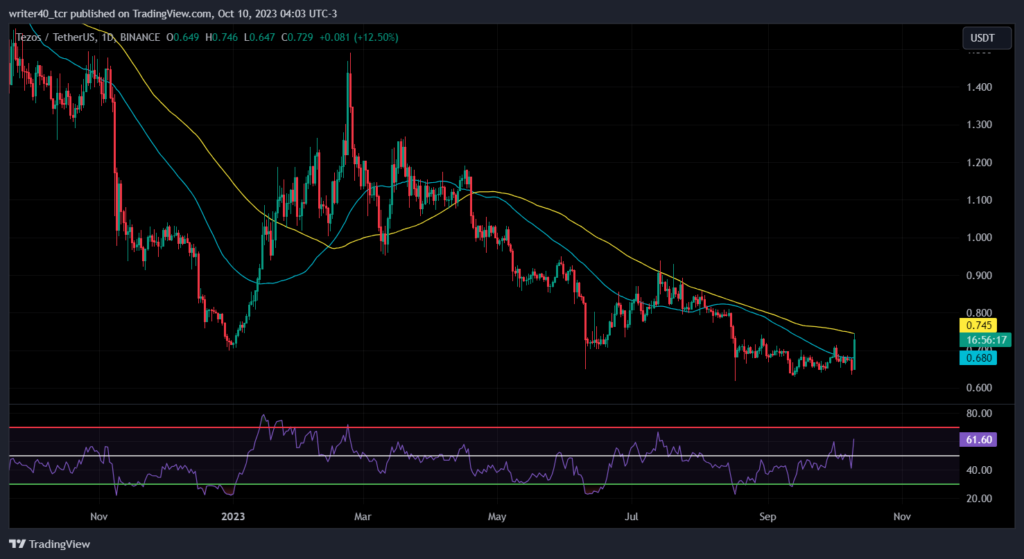Click the Sep label on time axis

pyautogui.click(x=767, y=517)
